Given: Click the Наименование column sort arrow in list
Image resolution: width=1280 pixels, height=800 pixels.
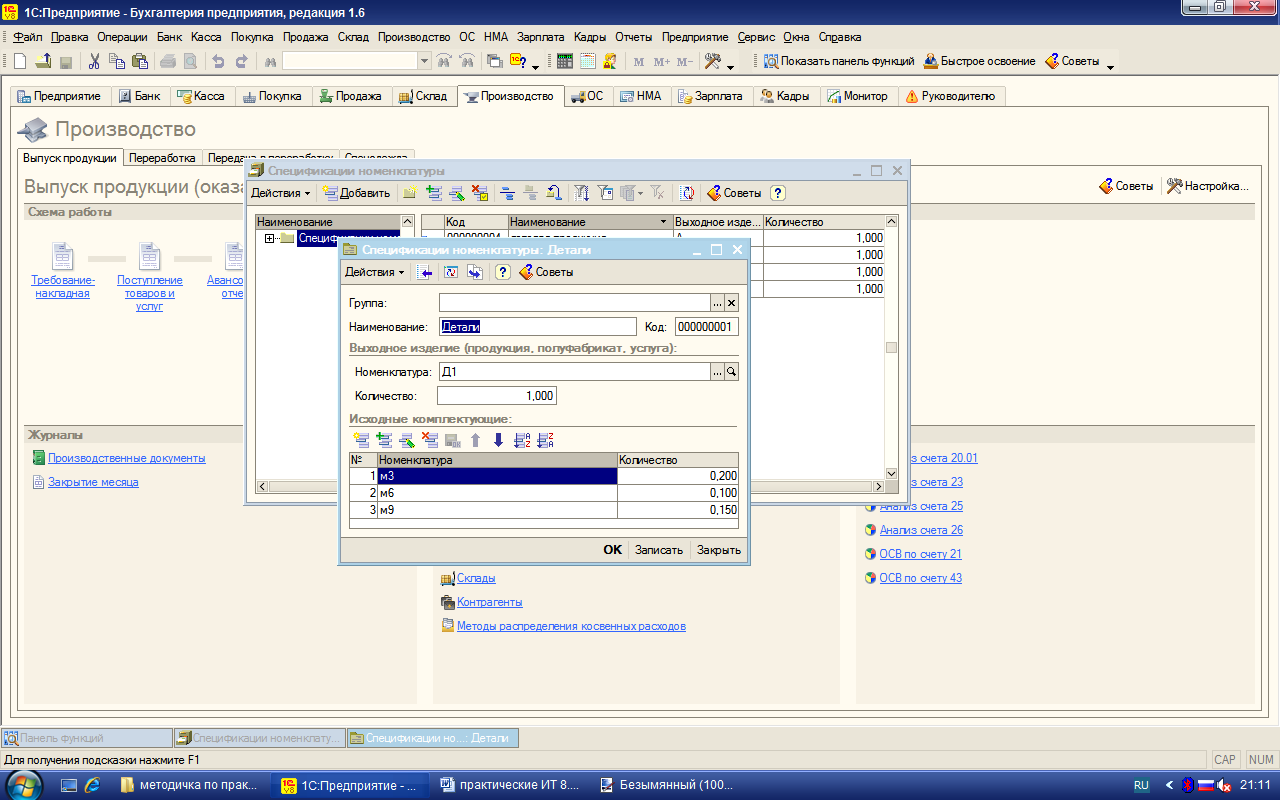Looking at the screenshot, I should (663, 222).
